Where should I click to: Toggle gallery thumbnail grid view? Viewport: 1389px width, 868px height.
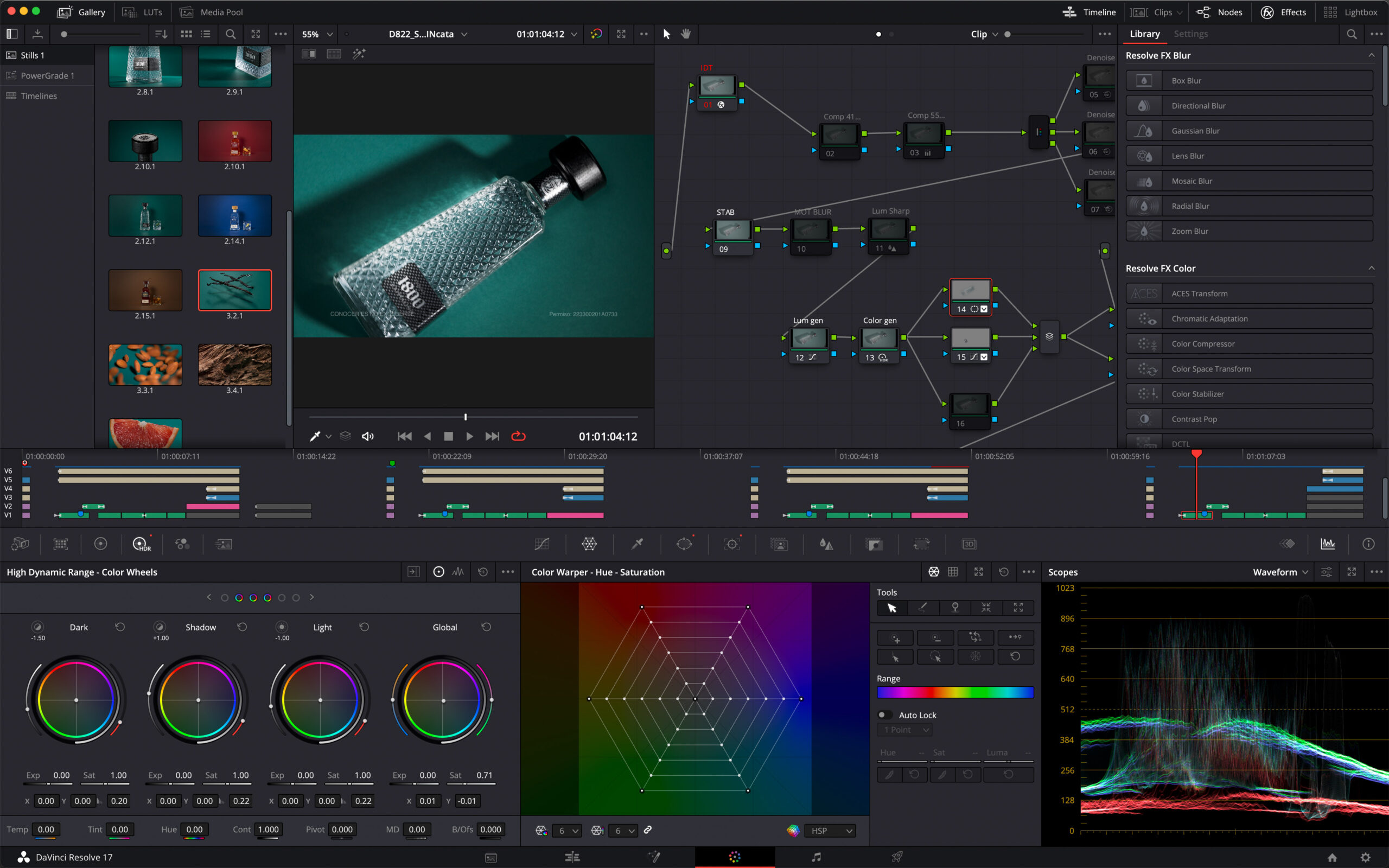(187, 34)
